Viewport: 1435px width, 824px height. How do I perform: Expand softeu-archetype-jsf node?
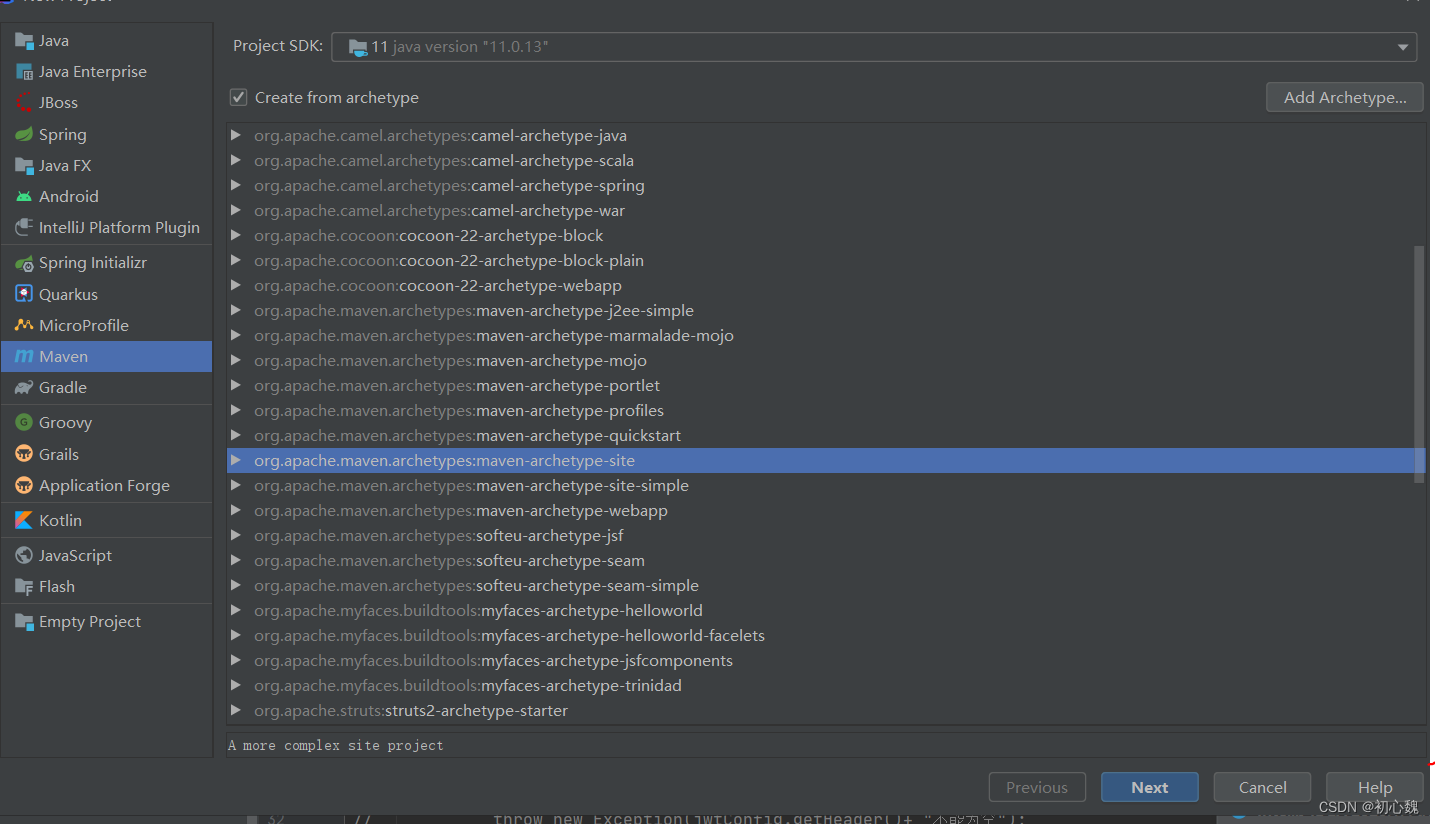coord(236,535)
